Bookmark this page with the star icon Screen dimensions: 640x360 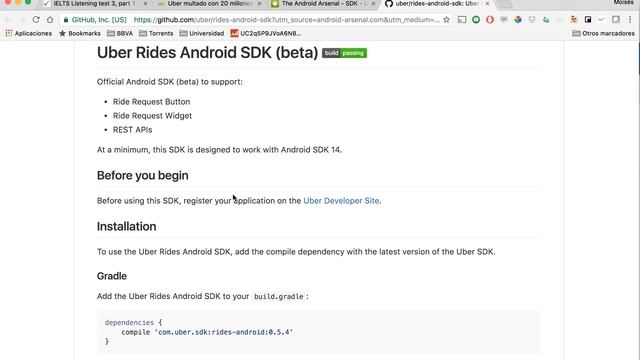pyautogui.click(x=446, y=20)
